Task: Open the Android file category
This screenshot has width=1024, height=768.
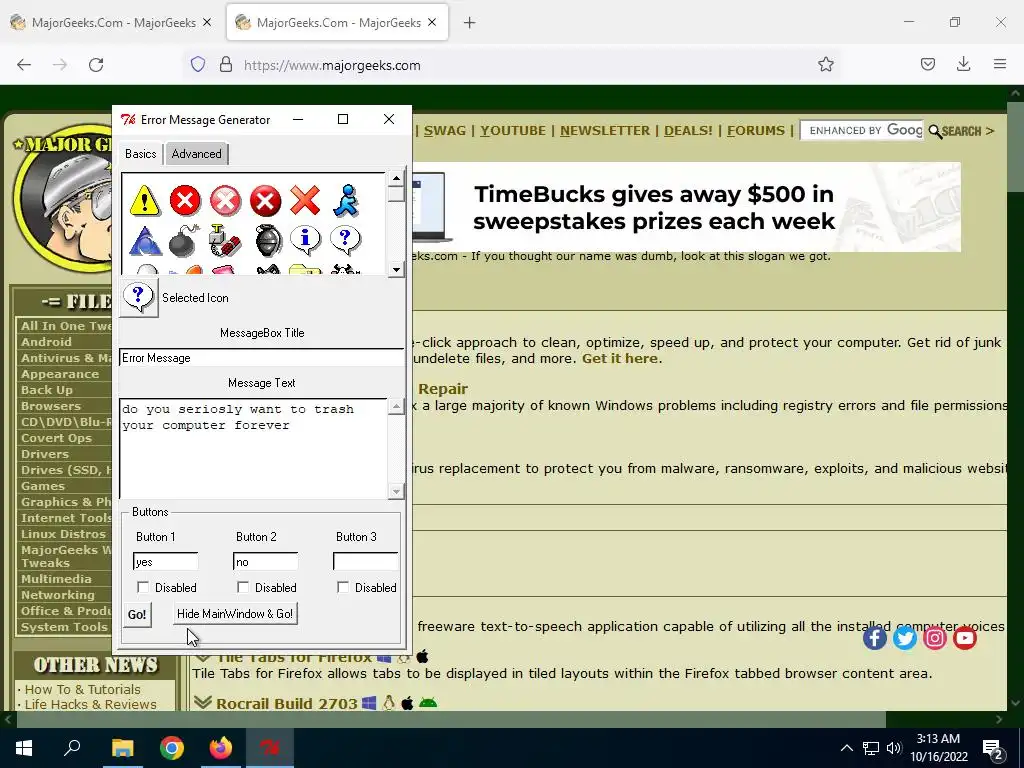Action: pyautogui.click(x=46, y=342)
